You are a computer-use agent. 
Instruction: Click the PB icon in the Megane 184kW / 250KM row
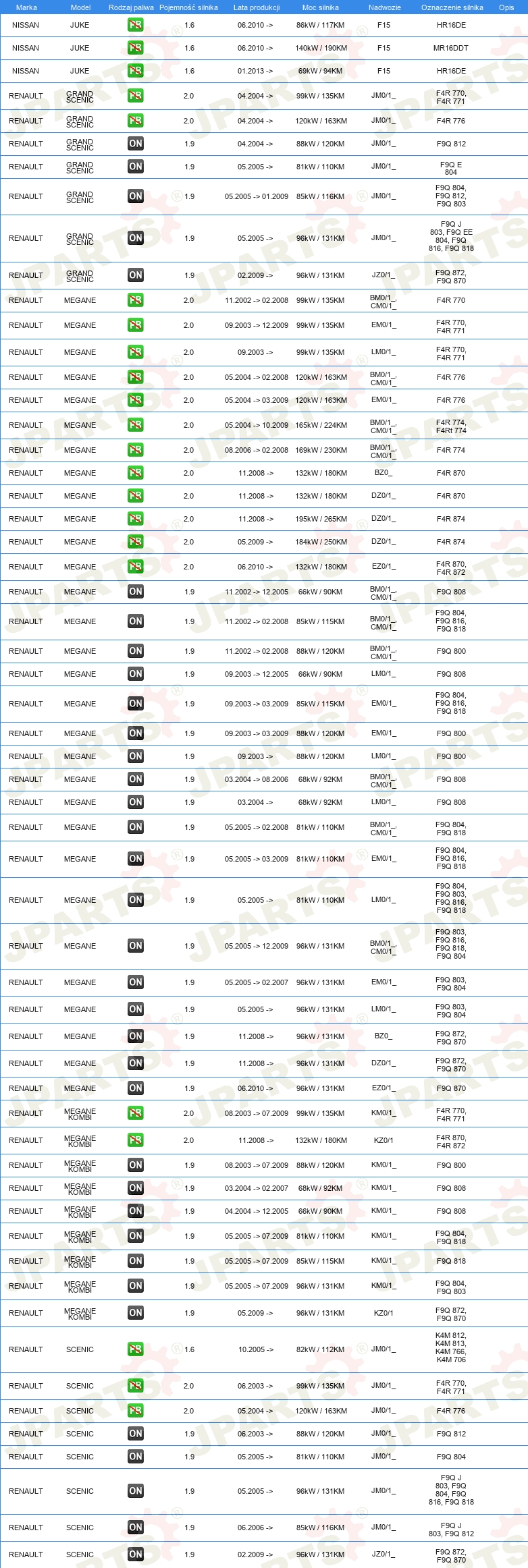(x=136, y=542)
